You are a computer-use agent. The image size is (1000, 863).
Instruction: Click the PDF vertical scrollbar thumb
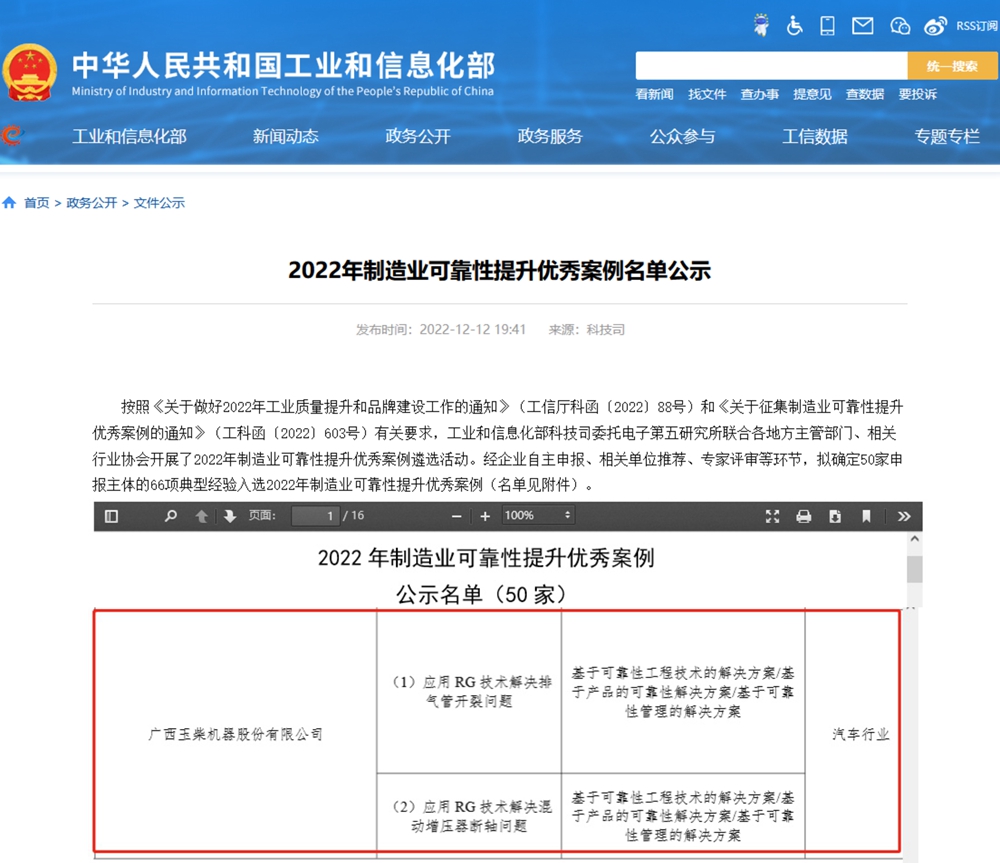(x=915, y=569)
